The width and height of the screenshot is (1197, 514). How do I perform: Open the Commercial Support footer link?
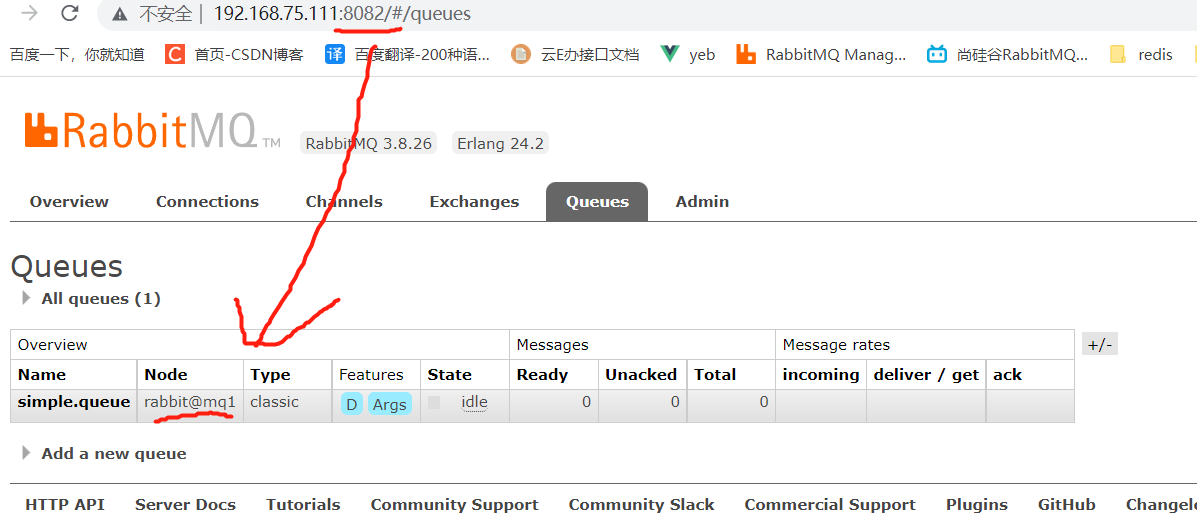click(830, 505)
